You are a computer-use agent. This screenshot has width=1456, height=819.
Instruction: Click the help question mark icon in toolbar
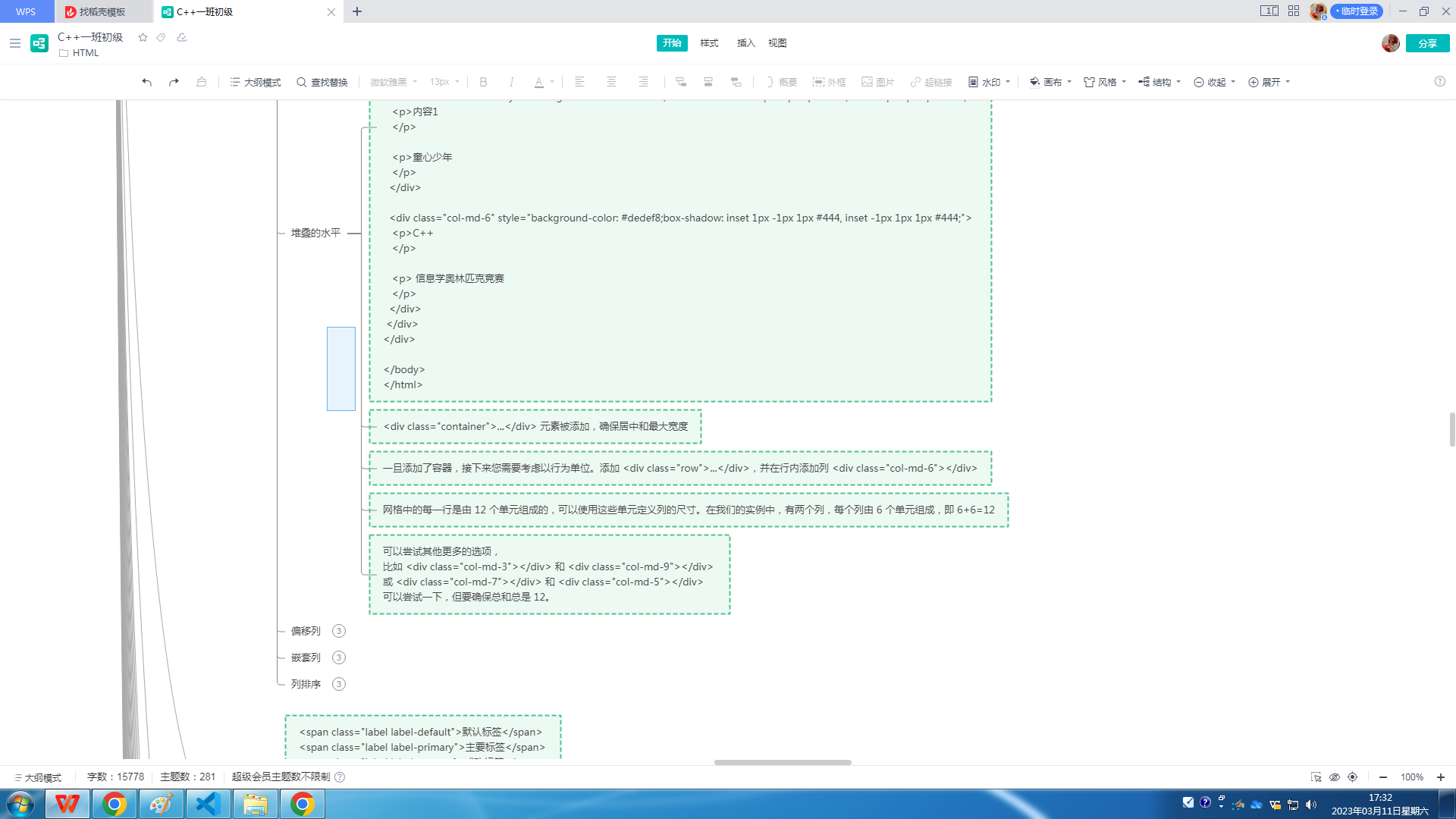coord(1439,81)
